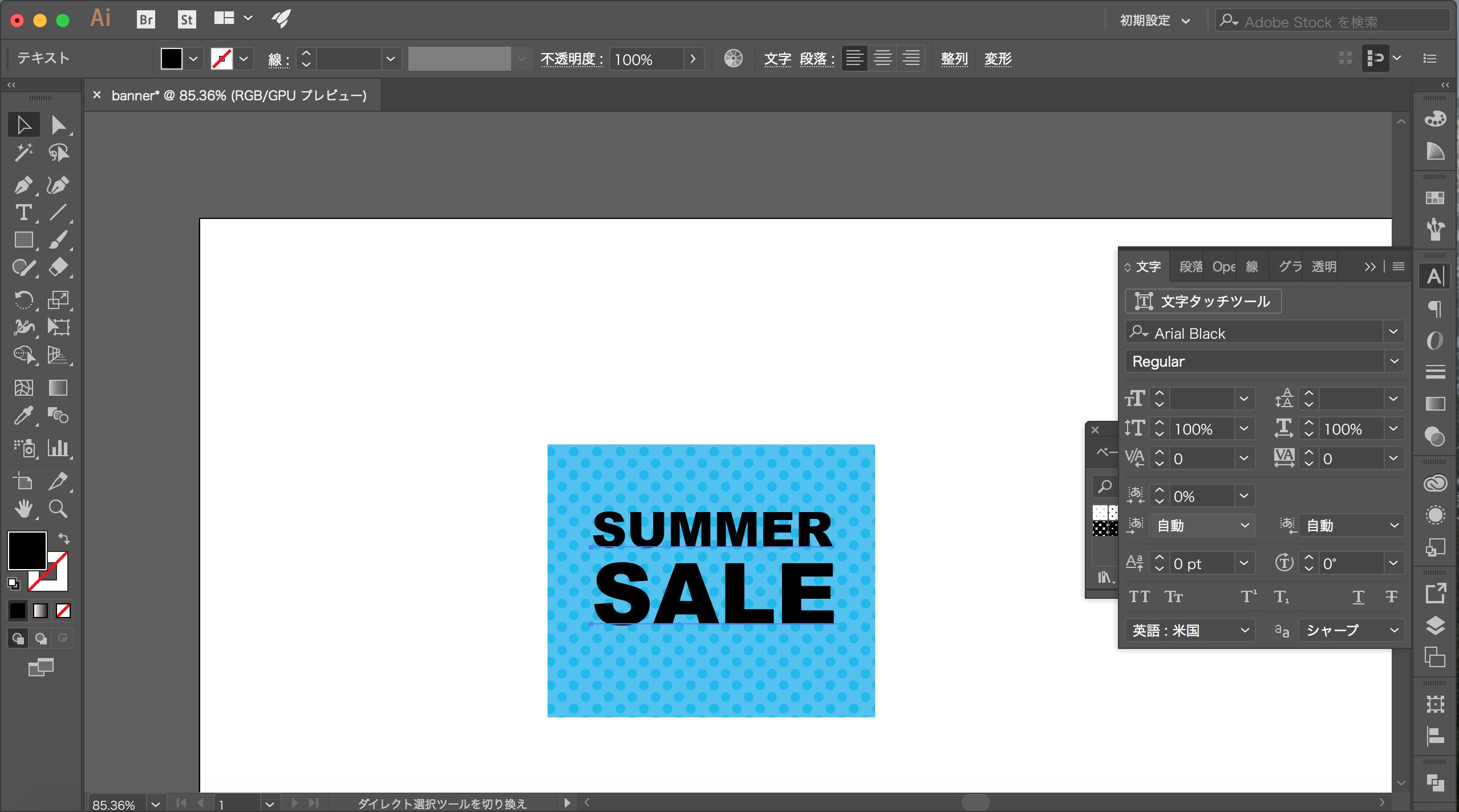Screen dimensions: 1459x812
Task: Click the GPU performance rocket icon
Action: click(281, 19)
